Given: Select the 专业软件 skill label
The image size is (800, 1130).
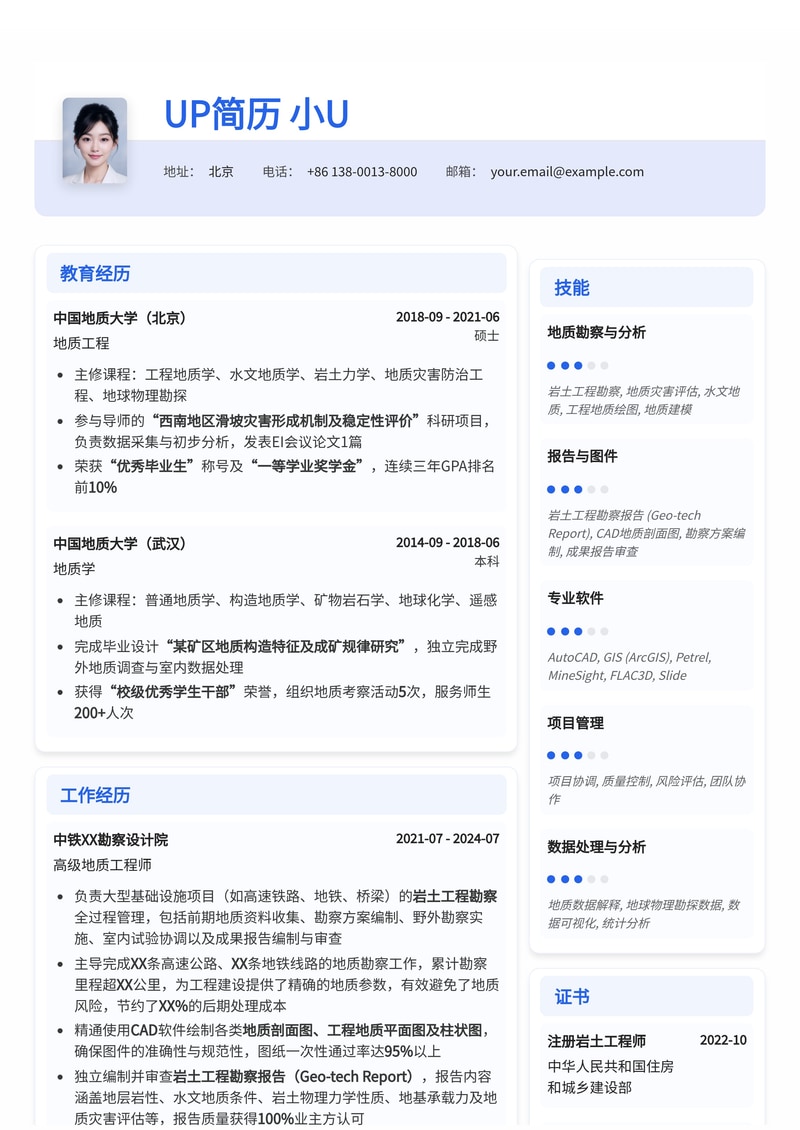Looking at the screenshot, I should click(575, 598).
